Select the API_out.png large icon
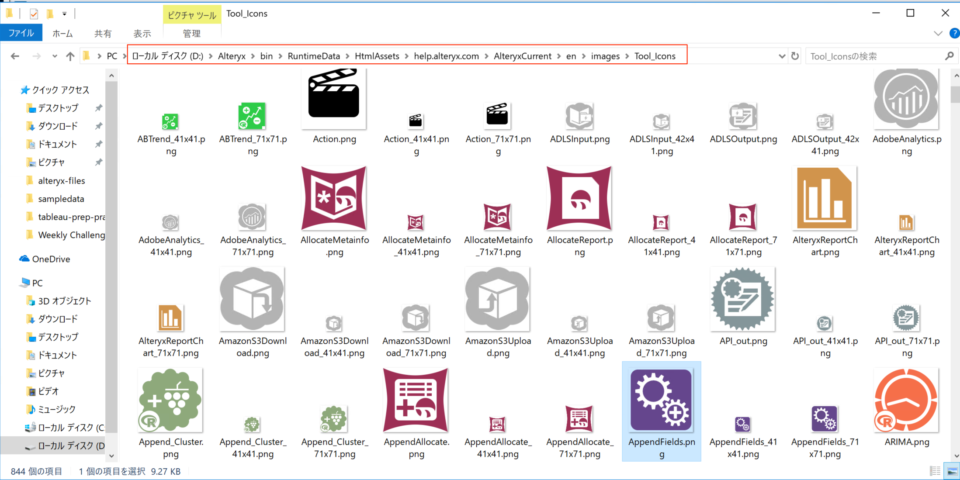This screenshot has width=960, height=480. [743, 298]
